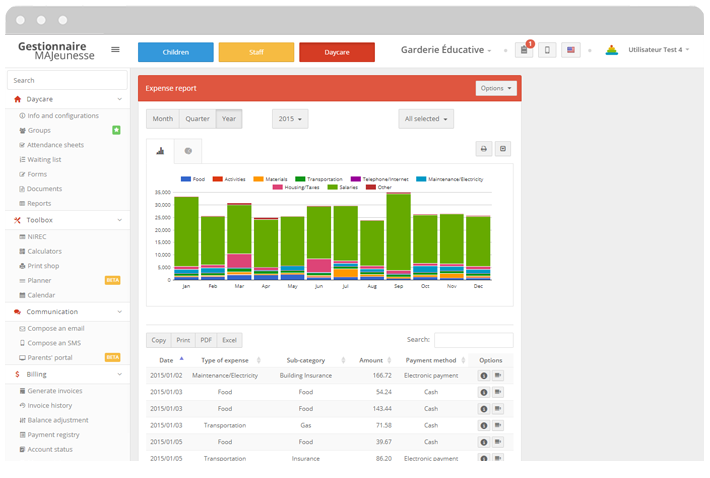Open Attendance sheets in the sidebar
The image size is (710, 478).
pos(56,145)
